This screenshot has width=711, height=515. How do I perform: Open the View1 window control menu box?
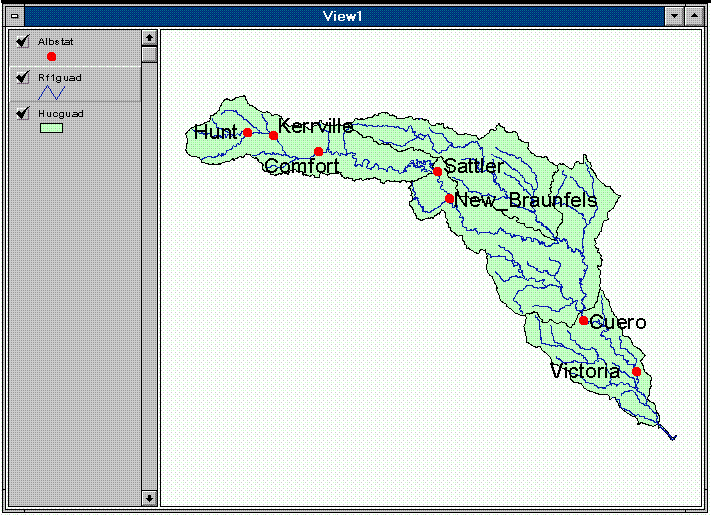click(14, 16)
